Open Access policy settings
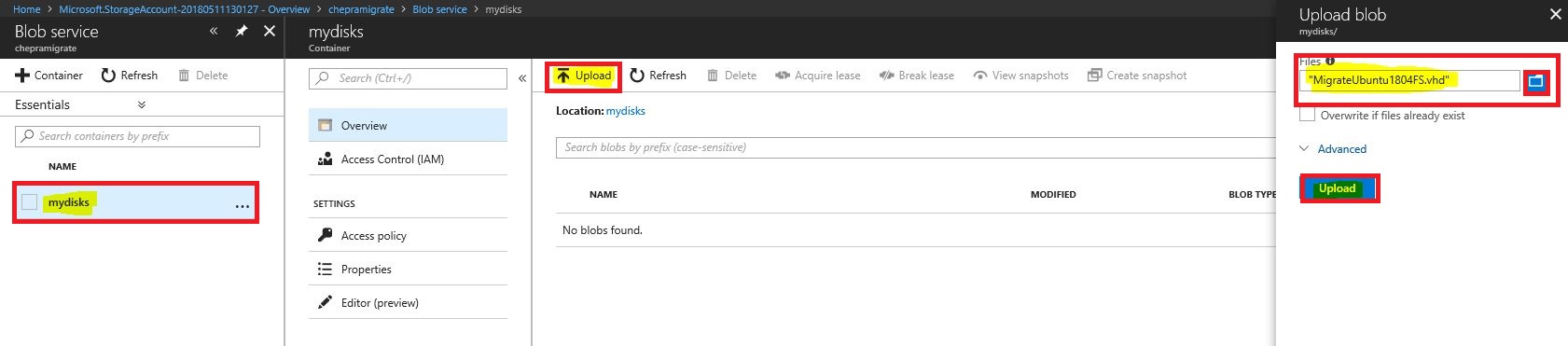The image size is (1568, 346). pyautogui.click(x=408, y=236)
